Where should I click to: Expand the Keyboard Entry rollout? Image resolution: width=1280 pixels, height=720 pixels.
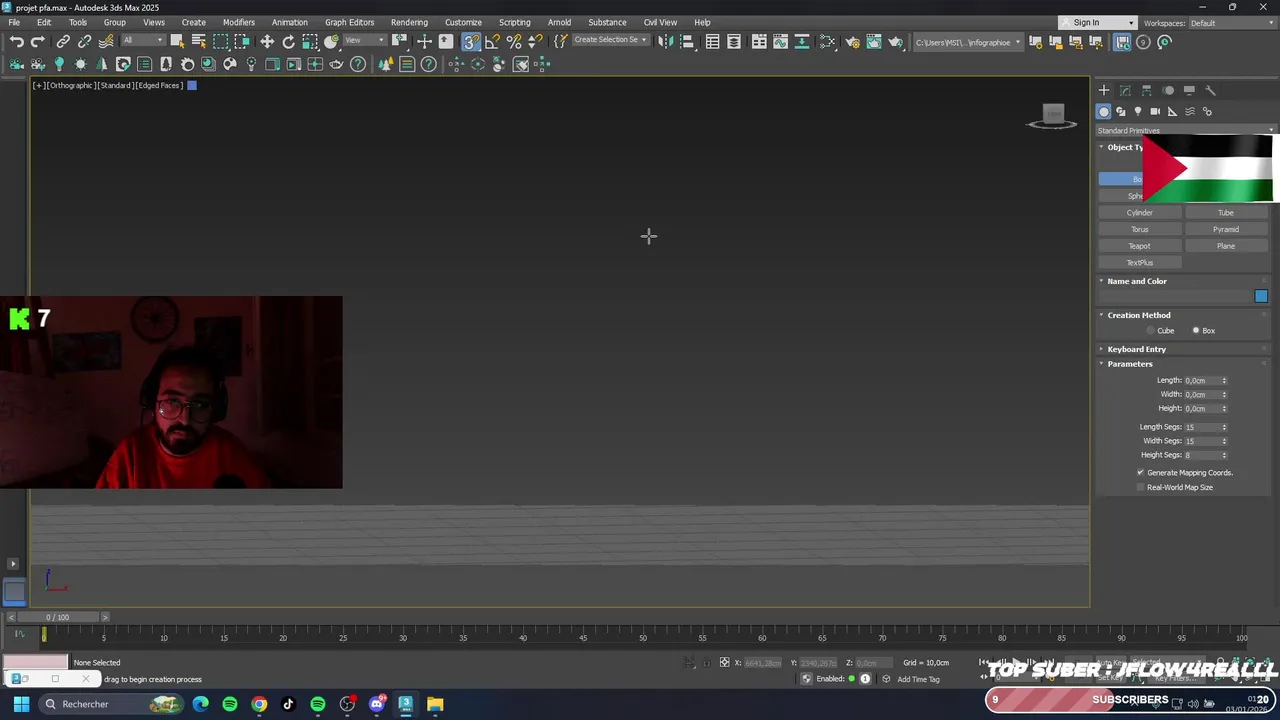[1137, 349]
